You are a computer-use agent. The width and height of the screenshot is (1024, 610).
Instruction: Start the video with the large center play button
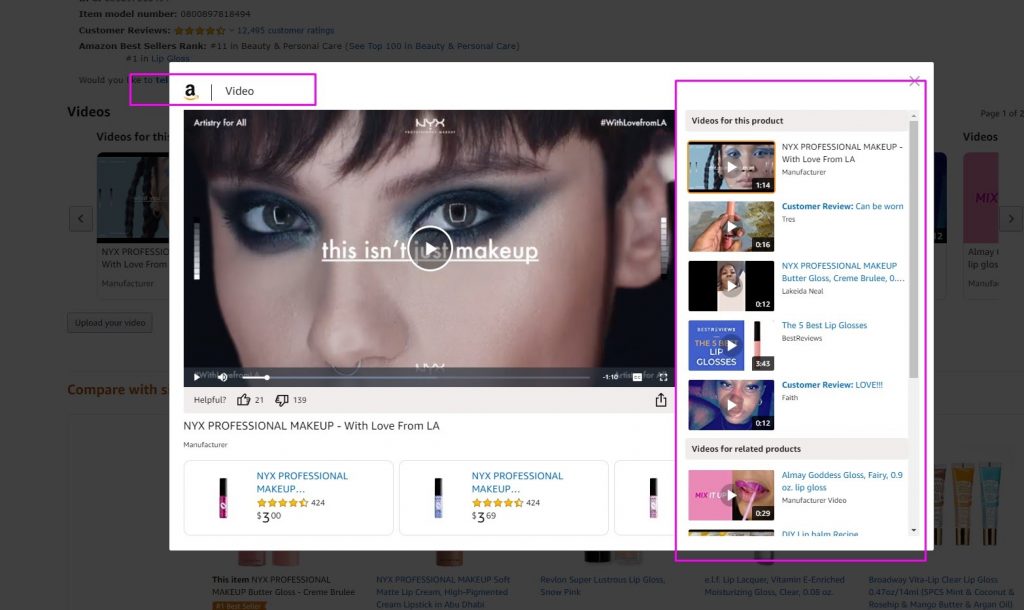coord(430,249)
